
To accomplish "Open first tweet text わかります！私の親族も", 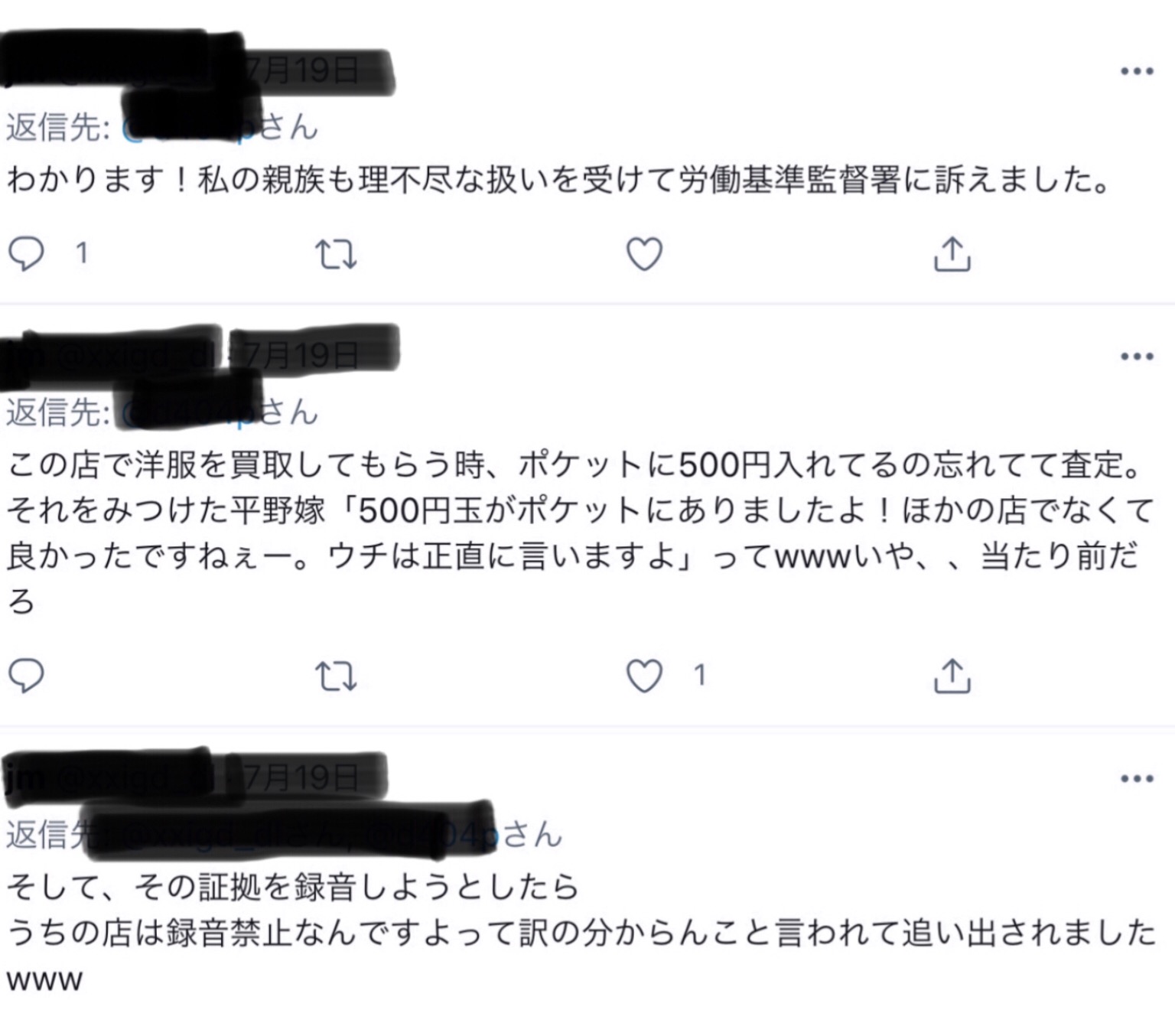I will [558, 181].
